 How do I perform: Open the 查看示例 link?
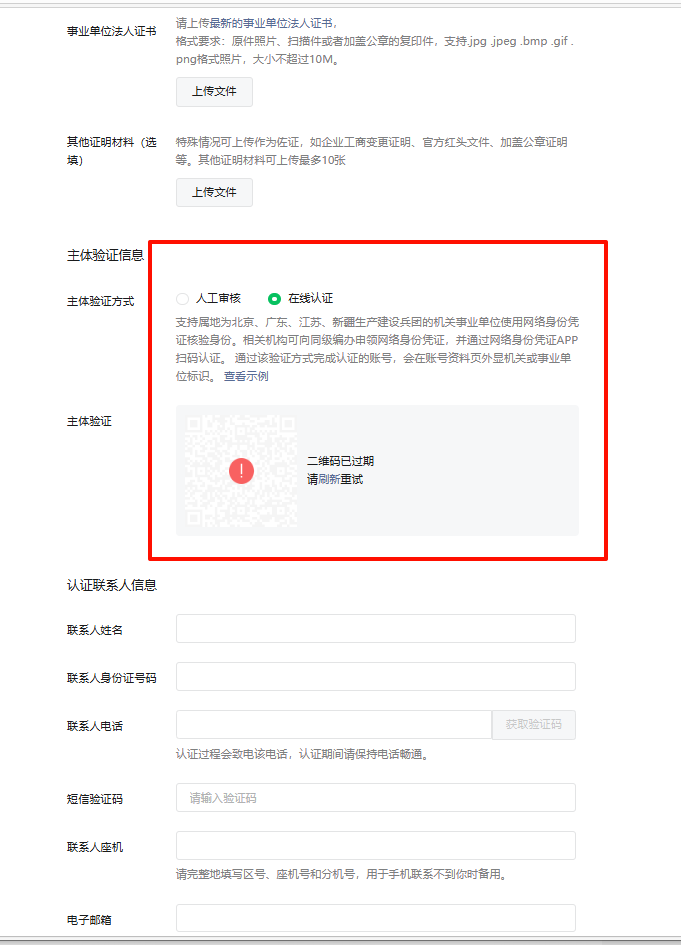246,376
